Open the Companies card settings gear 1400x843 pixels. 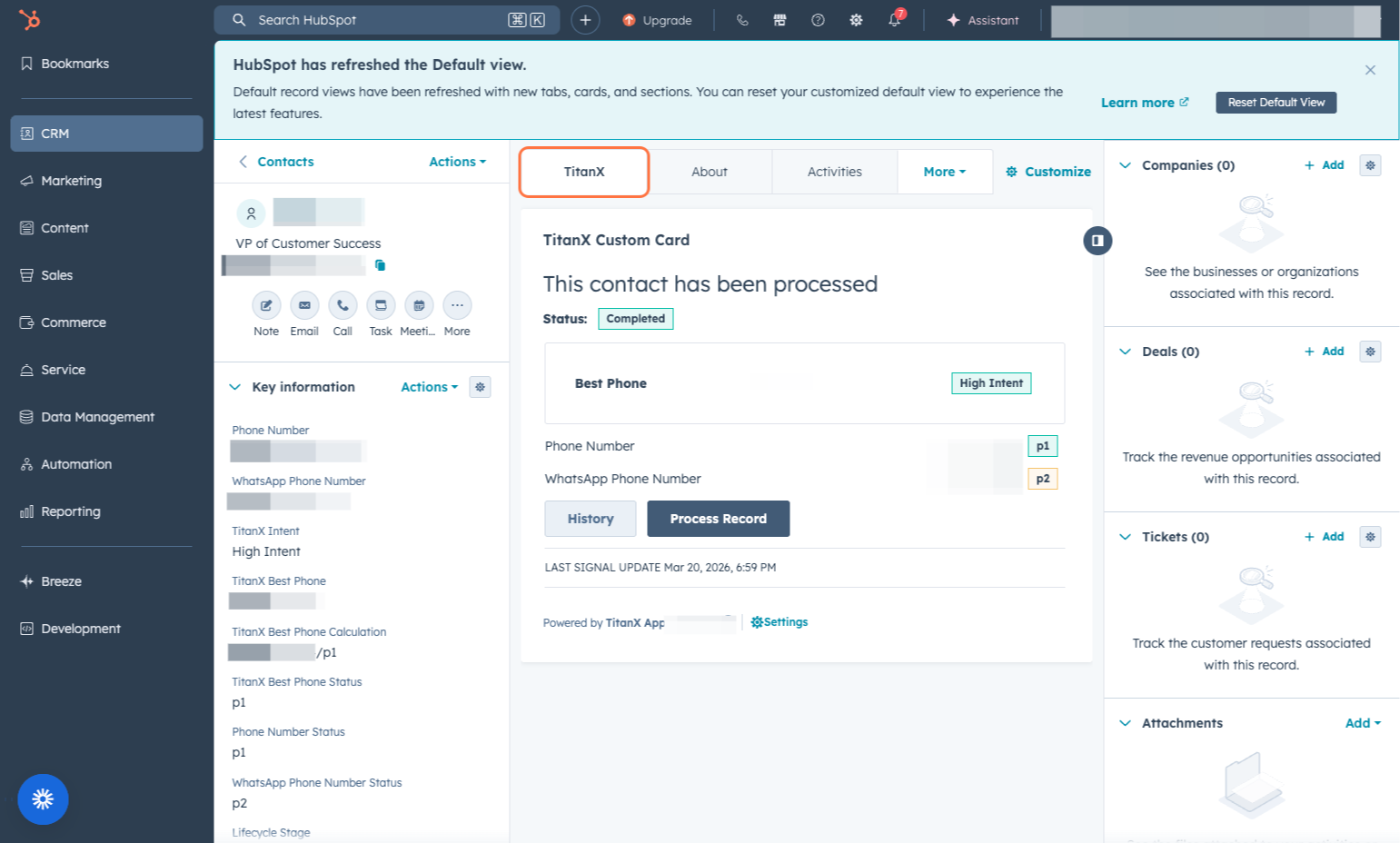tap(1369, 164)
